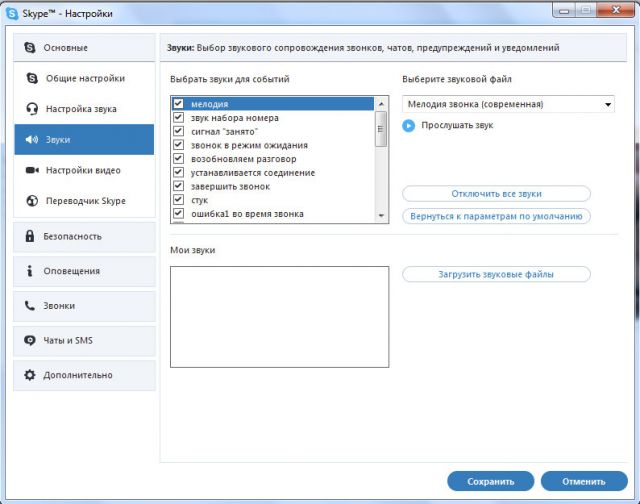Close the Skype settings window
This screenshot has height=504, width=640.
pyautogui.click(x=616, y=10)
